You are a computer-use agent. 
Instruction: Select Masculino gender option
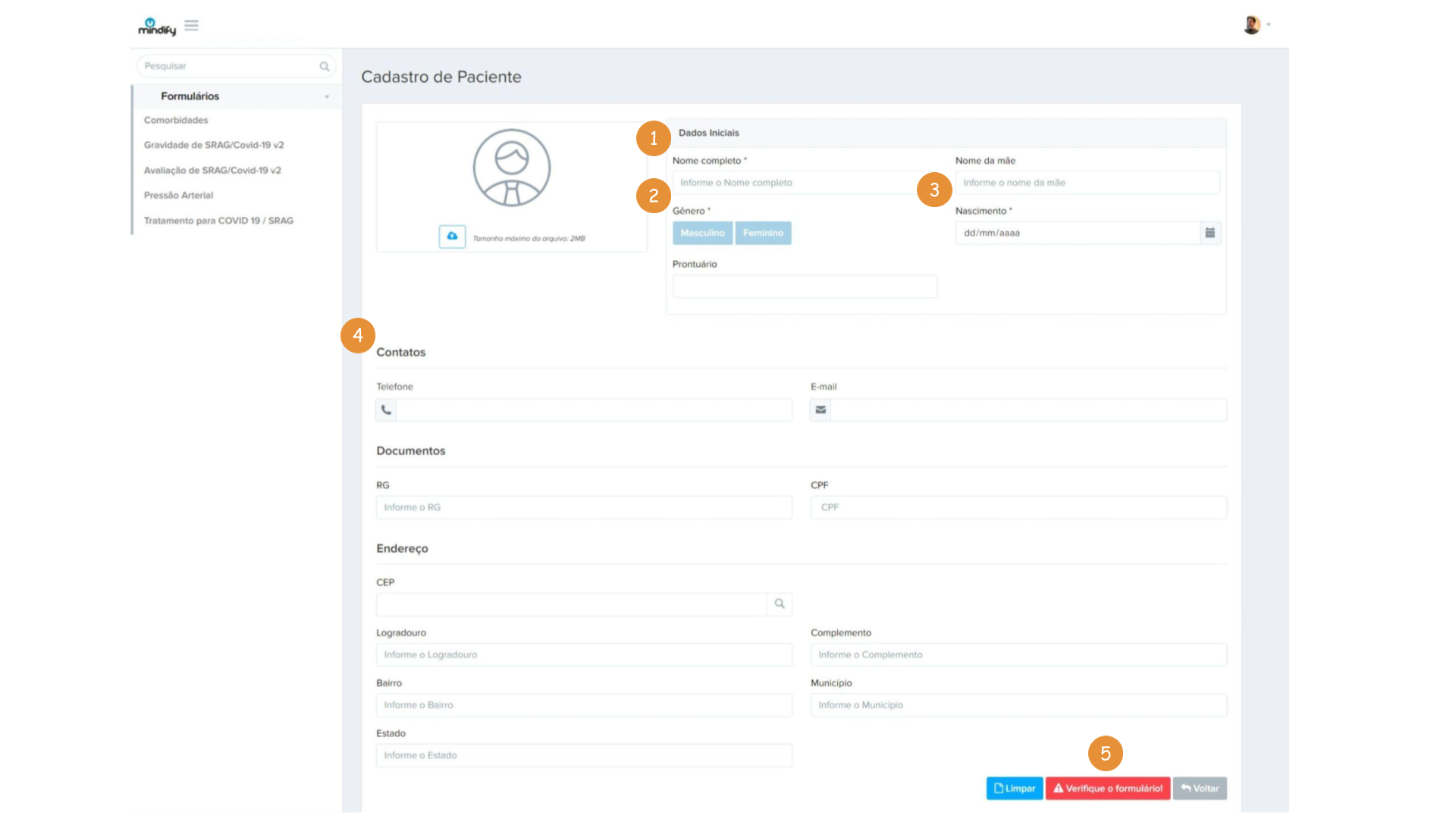[702, 233]
